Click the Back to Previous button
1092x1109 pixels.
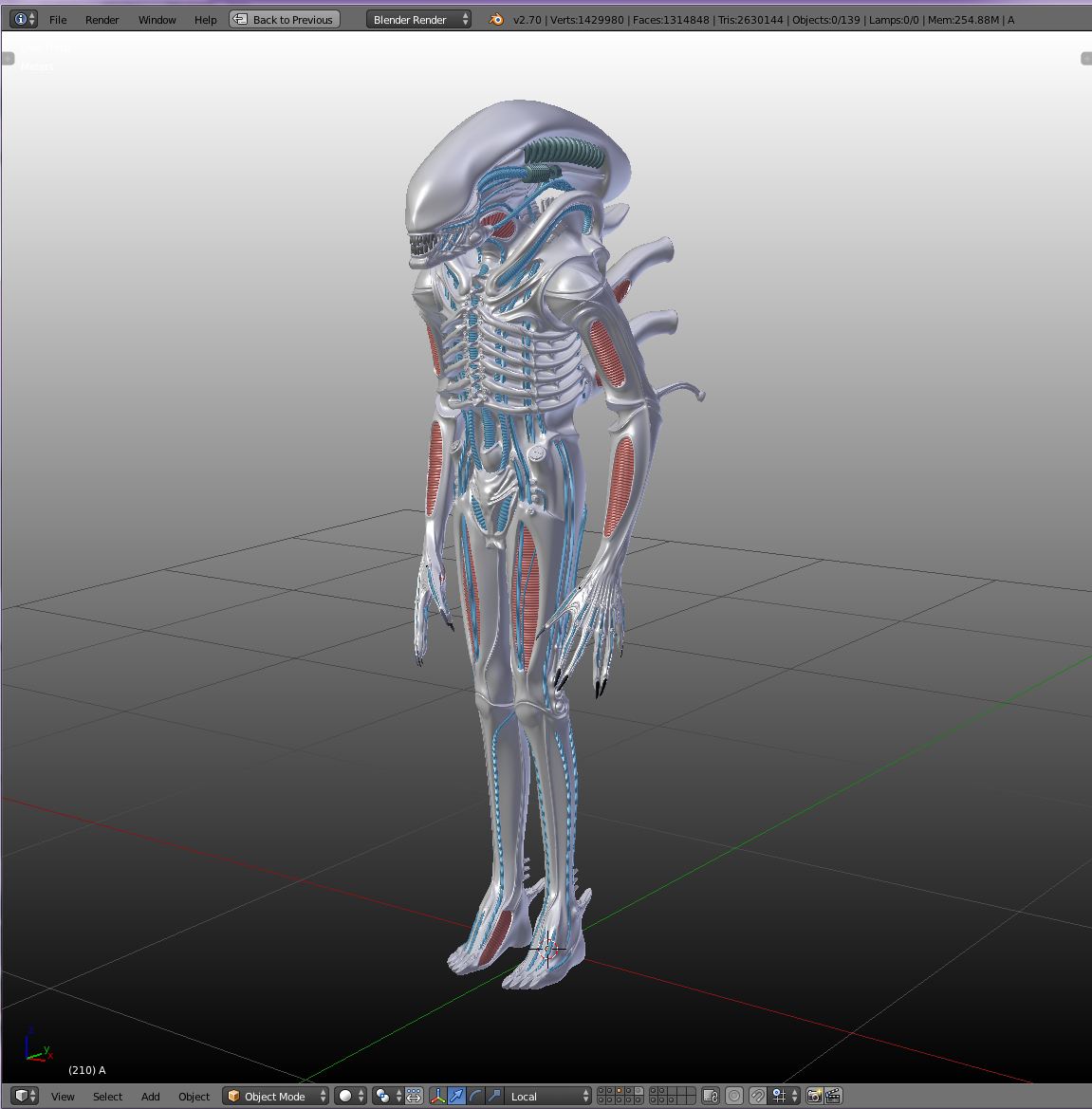[x=285, y=19]
